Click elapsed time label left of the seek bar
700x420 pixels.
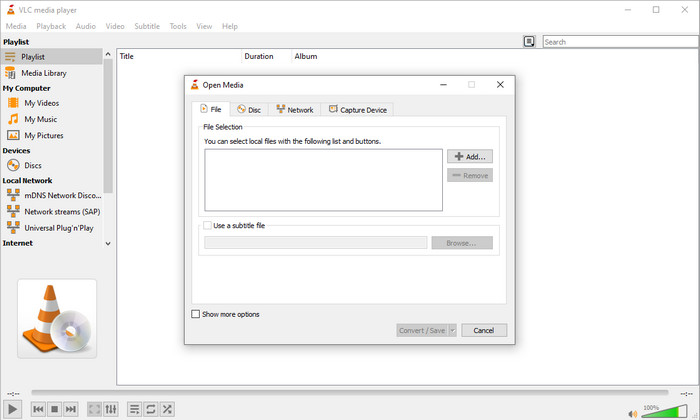point(13,394)
